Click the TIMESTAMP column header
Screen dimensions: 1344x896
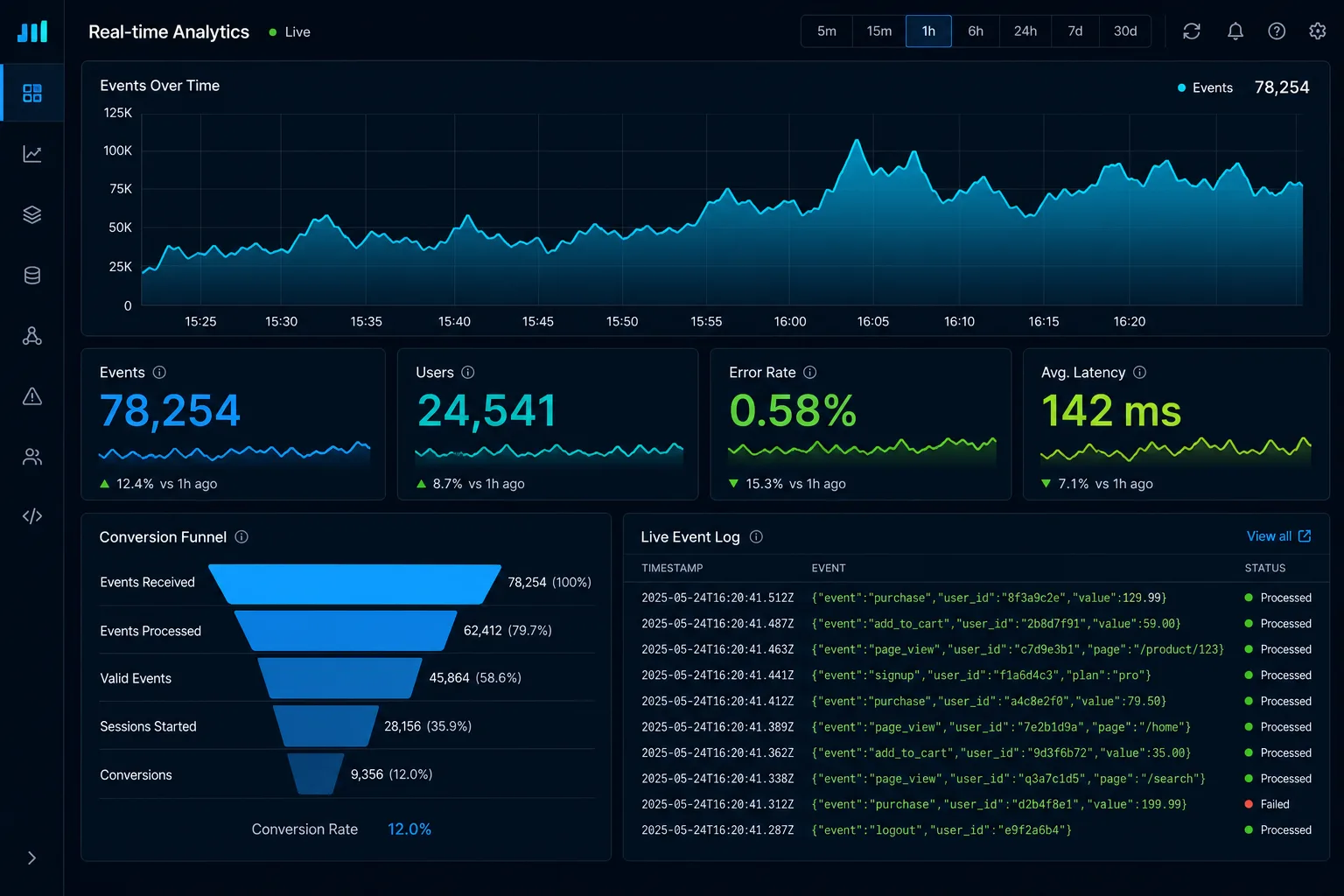(672, 568)
